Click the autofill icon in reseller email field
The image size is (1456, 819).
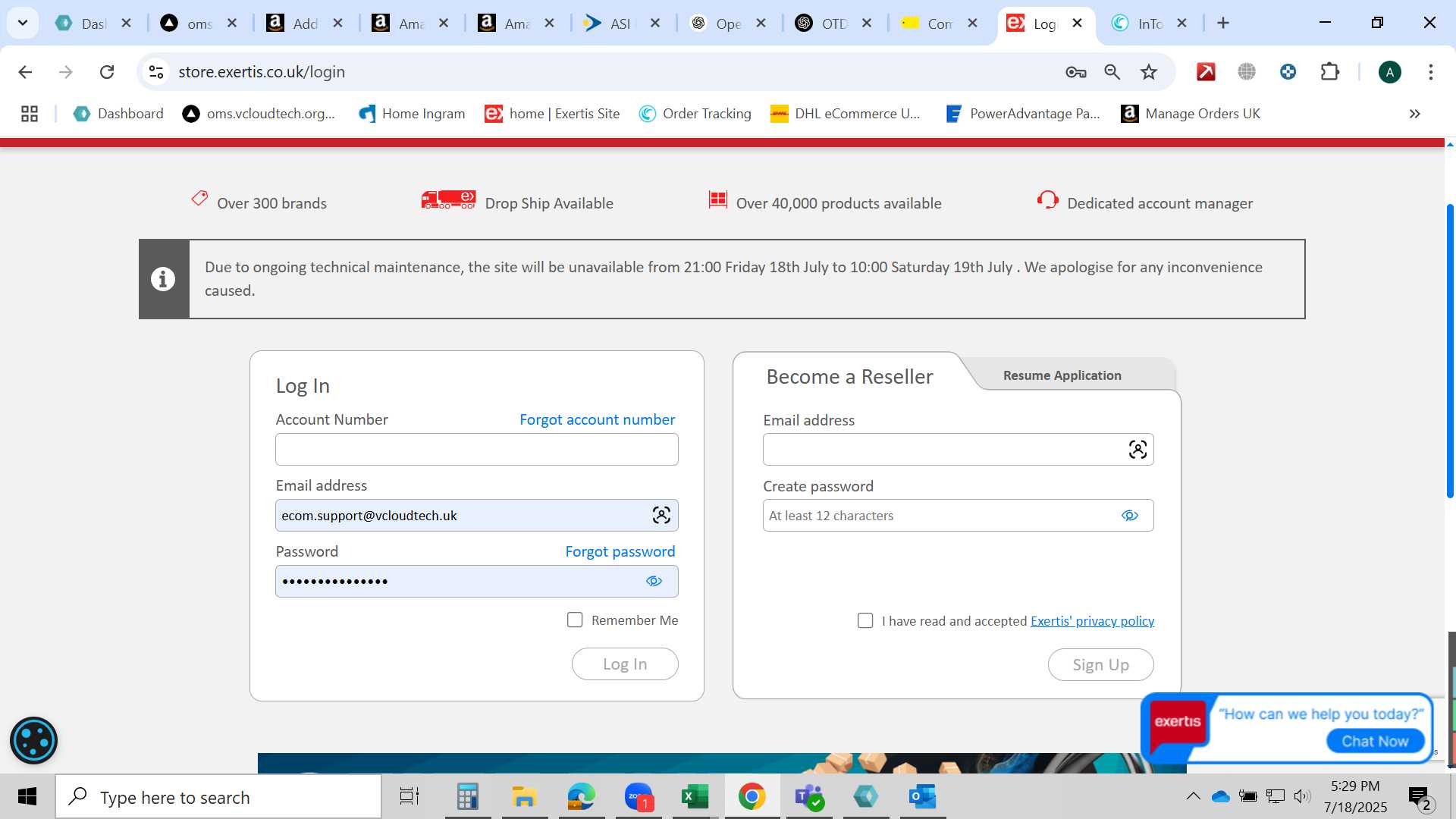coord(1137,450)
